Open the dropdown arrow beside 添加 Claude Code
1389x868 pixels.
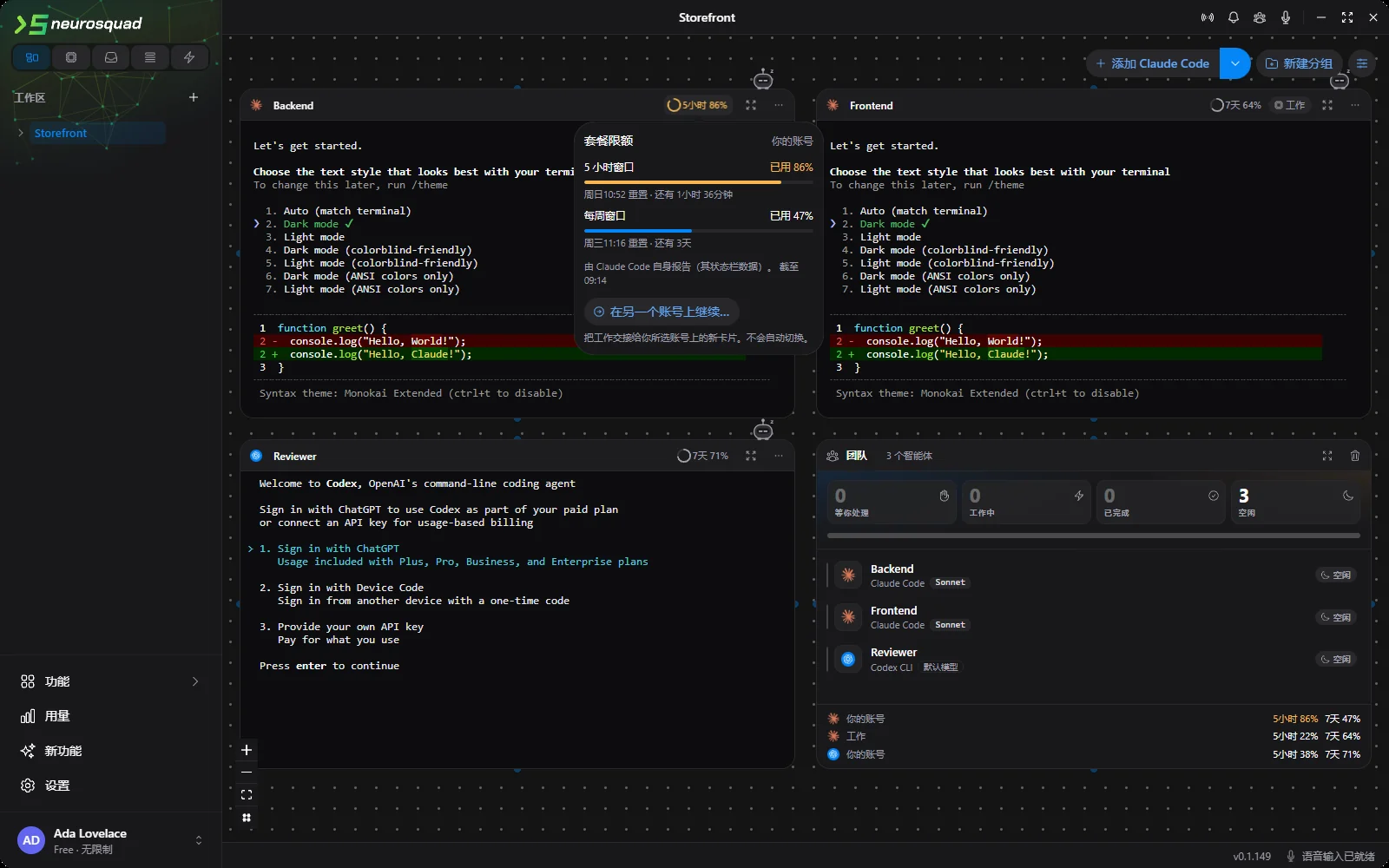1234,63
